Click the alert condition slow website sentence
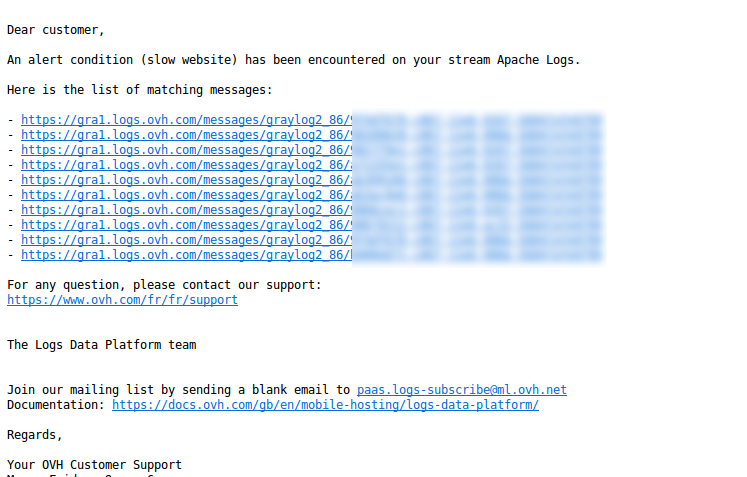 [x=293, y=60]
